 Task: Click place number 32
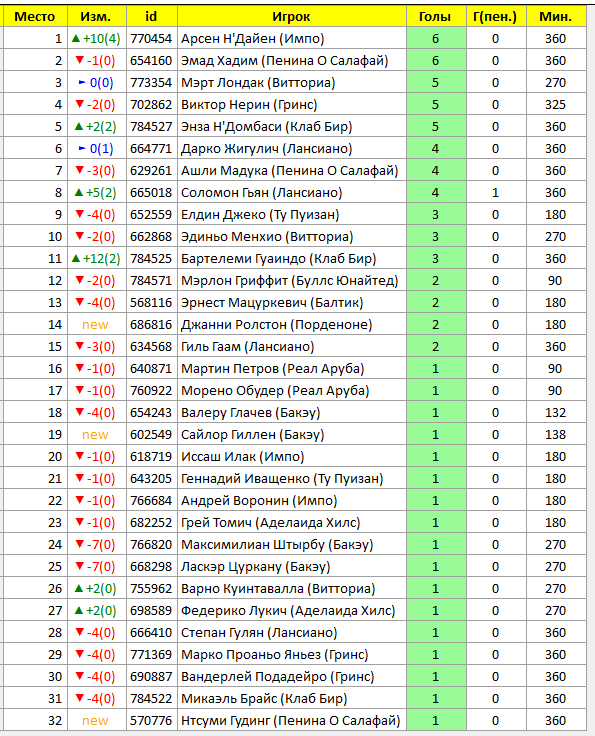(55, 721)
